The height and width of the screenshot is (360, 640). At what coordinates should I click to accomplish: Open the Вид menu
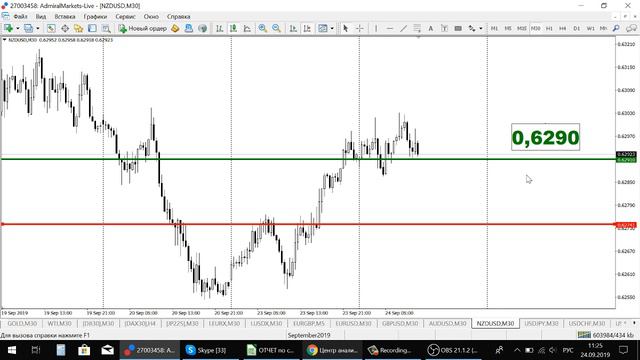(x=41, y=17)
